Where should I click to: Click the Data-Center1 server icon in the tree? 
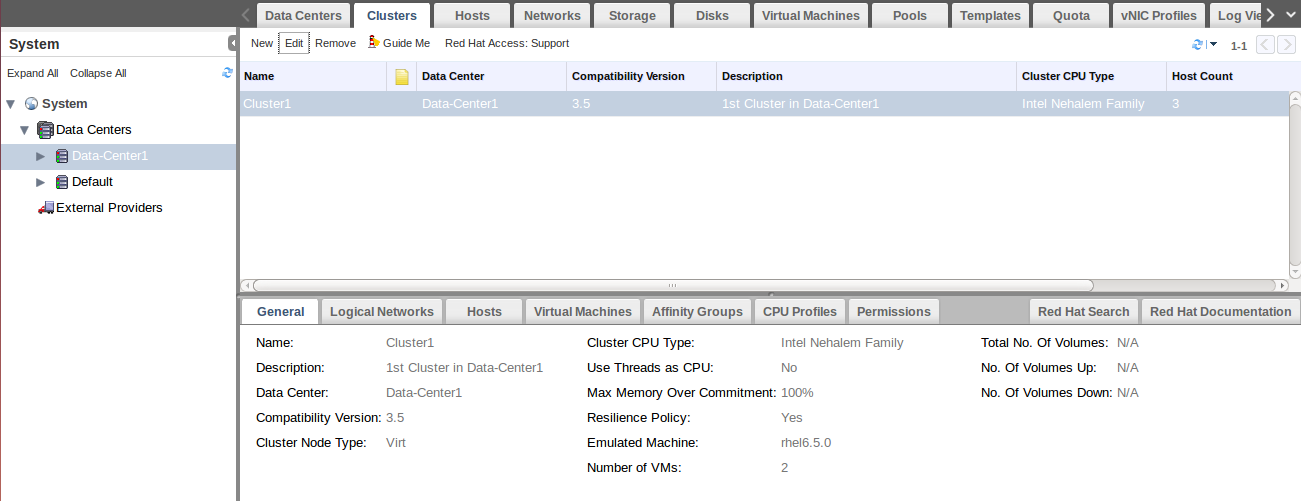[62, 156]
